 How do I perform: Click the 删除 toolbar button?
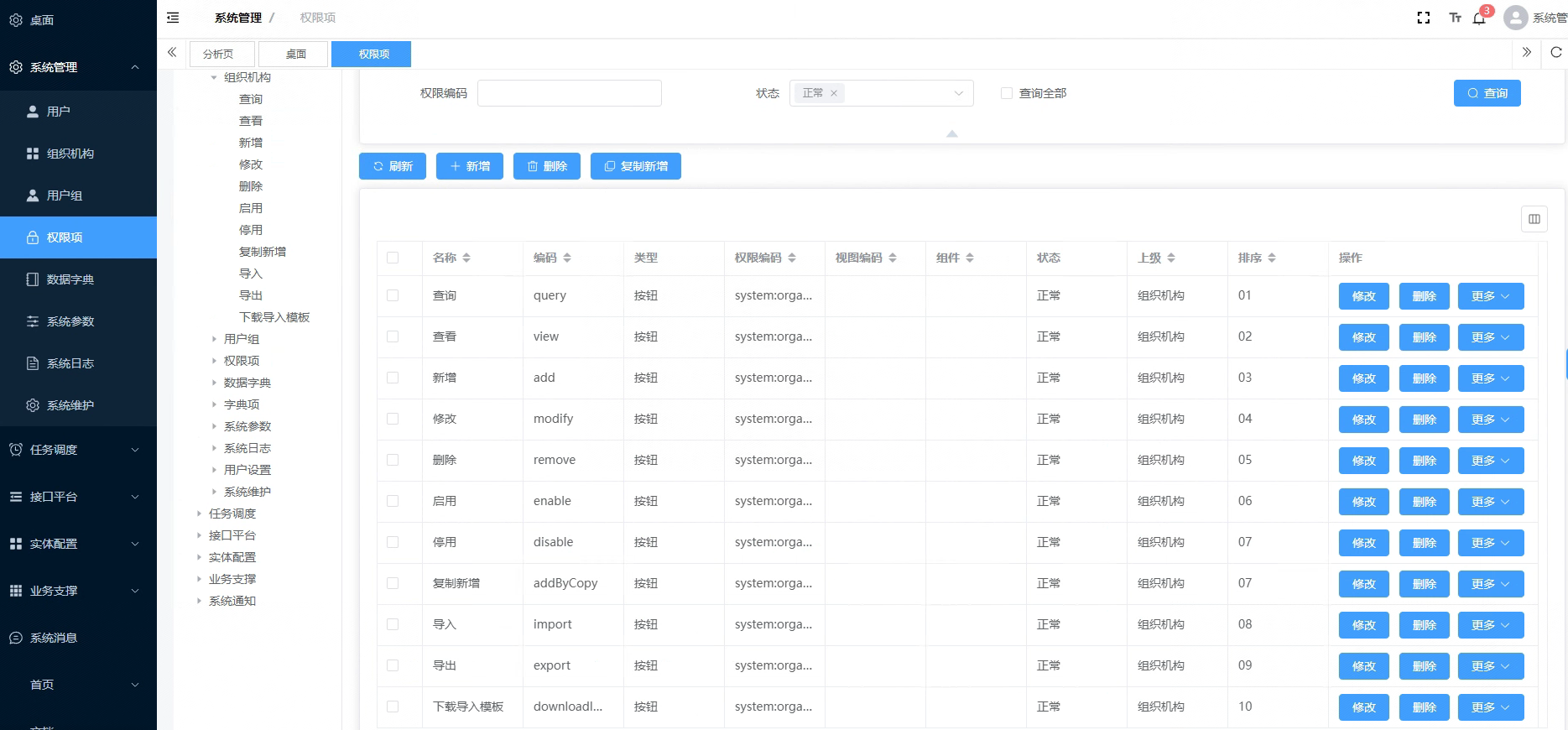pos(547,166)
